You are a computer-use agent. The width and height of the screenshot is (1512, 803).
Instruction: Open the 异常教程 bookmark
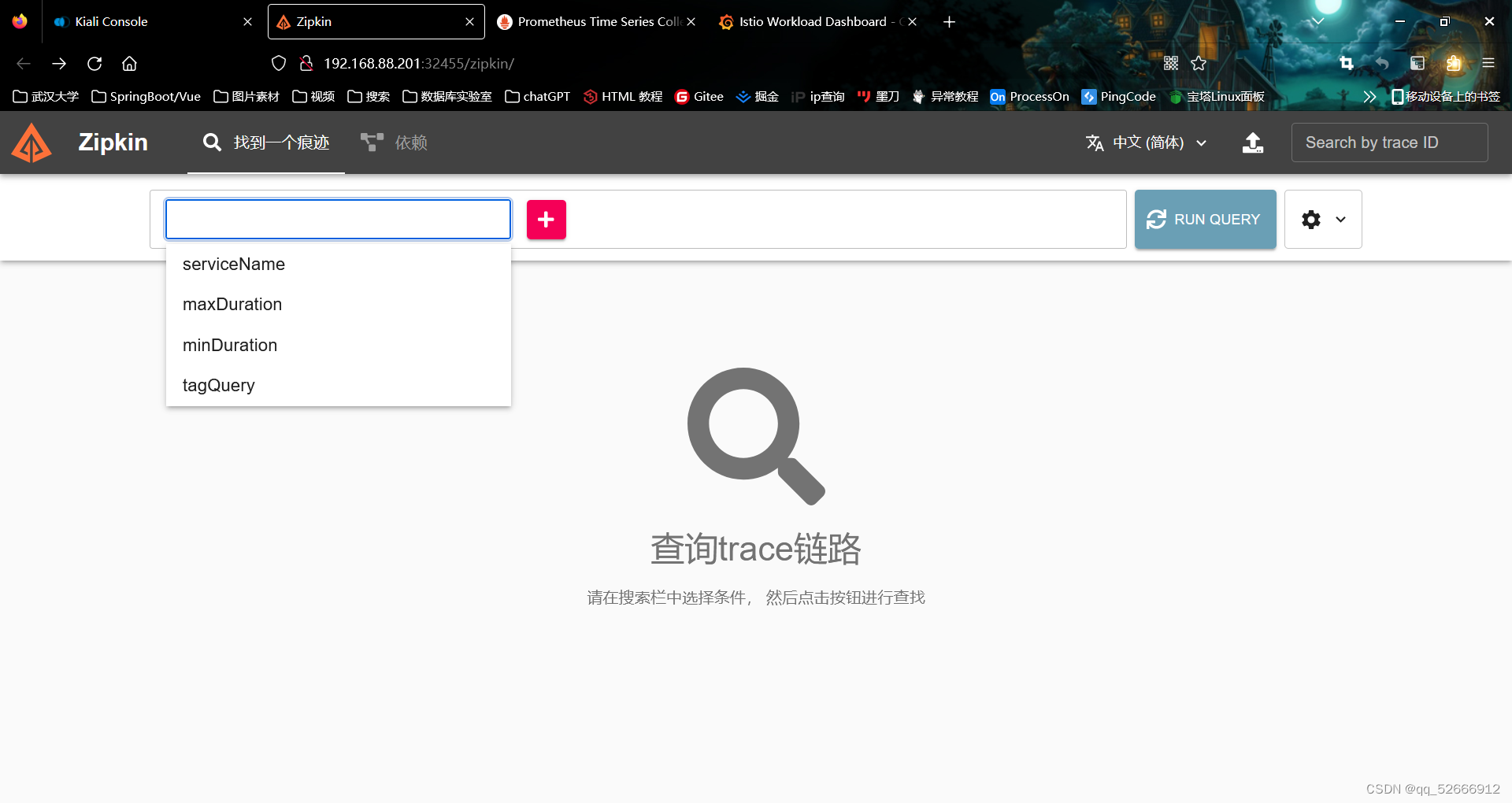(x=945, y=97)
